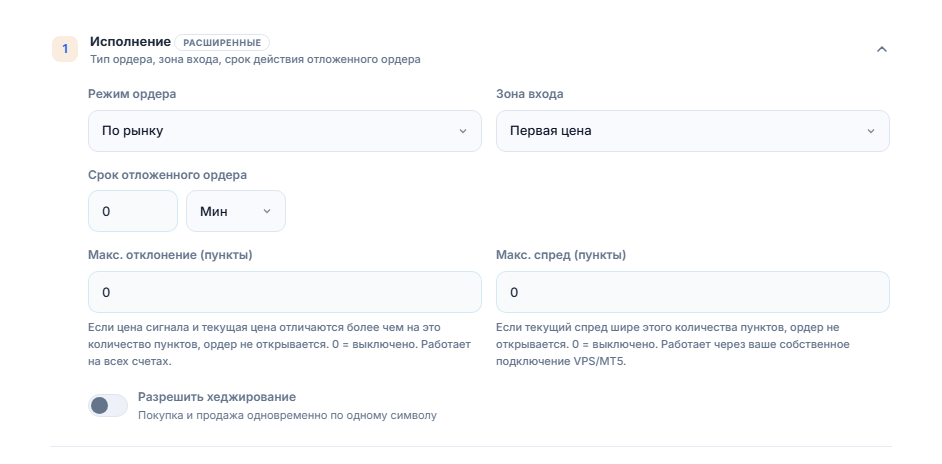
Task: Click the Исполнение section title
Action: (130, 42)
